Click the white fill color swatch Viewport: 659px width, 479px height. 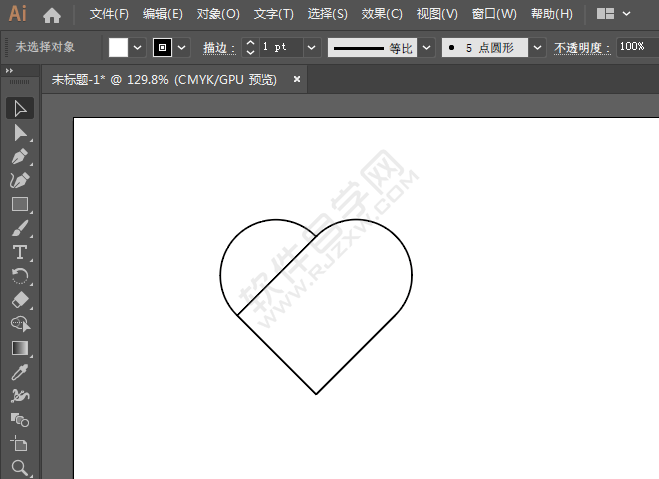point(119,47)
